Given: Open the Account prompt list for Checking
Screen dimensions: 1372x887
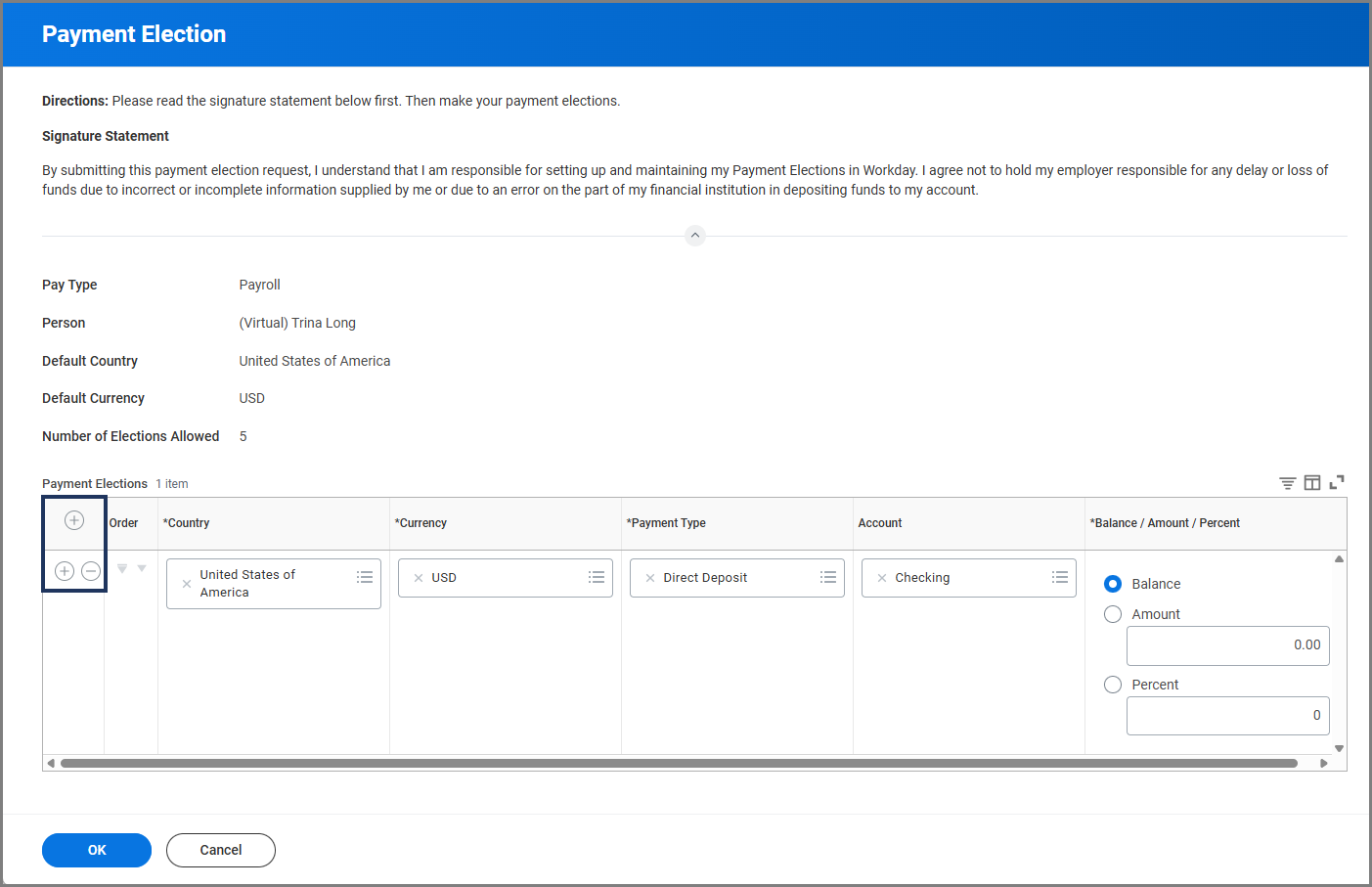Looking at the screenshot, I should pyautogui.click(x=1060, y=578).
